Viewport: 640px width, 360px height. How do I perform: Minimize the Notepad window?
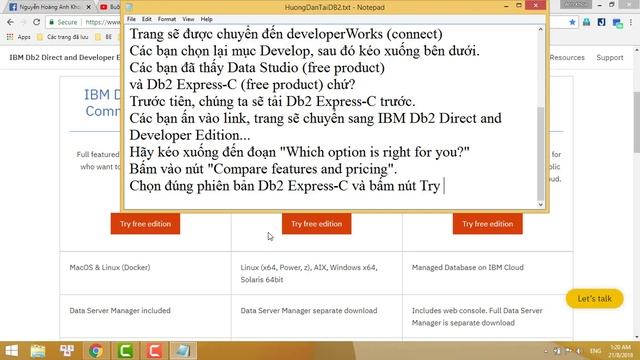[x=506, y=6]
